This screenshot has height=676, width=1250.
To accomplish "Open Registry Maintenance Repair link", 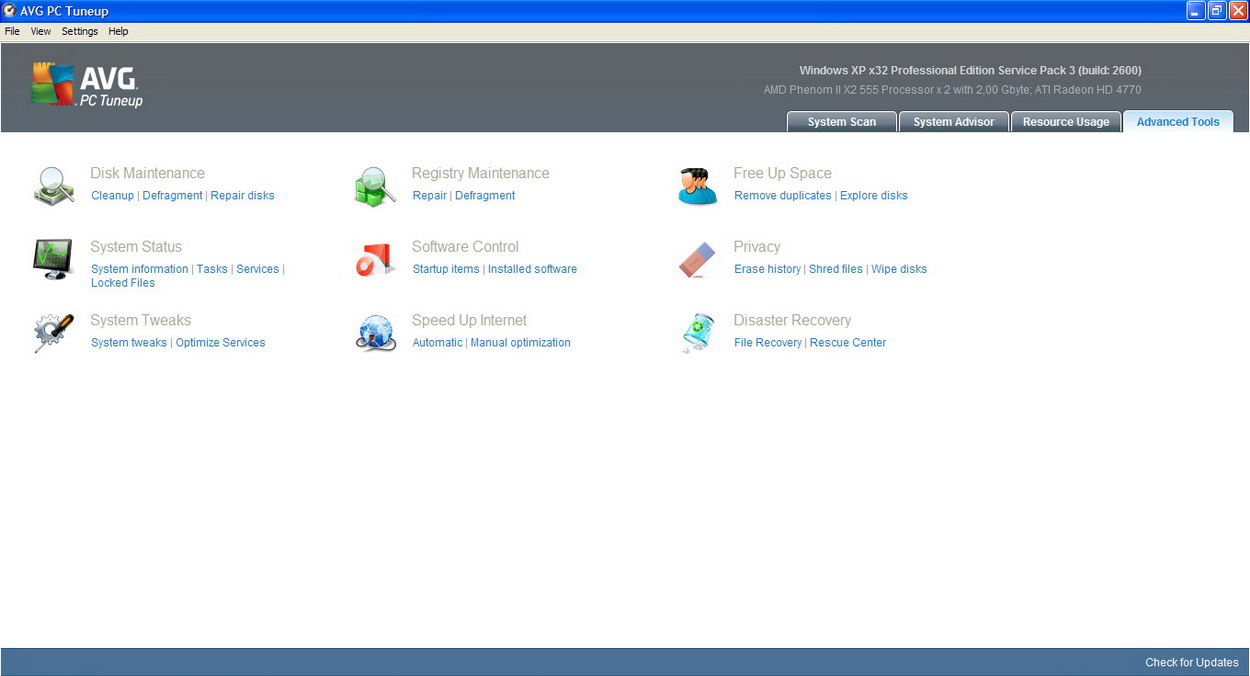I will pyautogui.click(x=430, y=196).
